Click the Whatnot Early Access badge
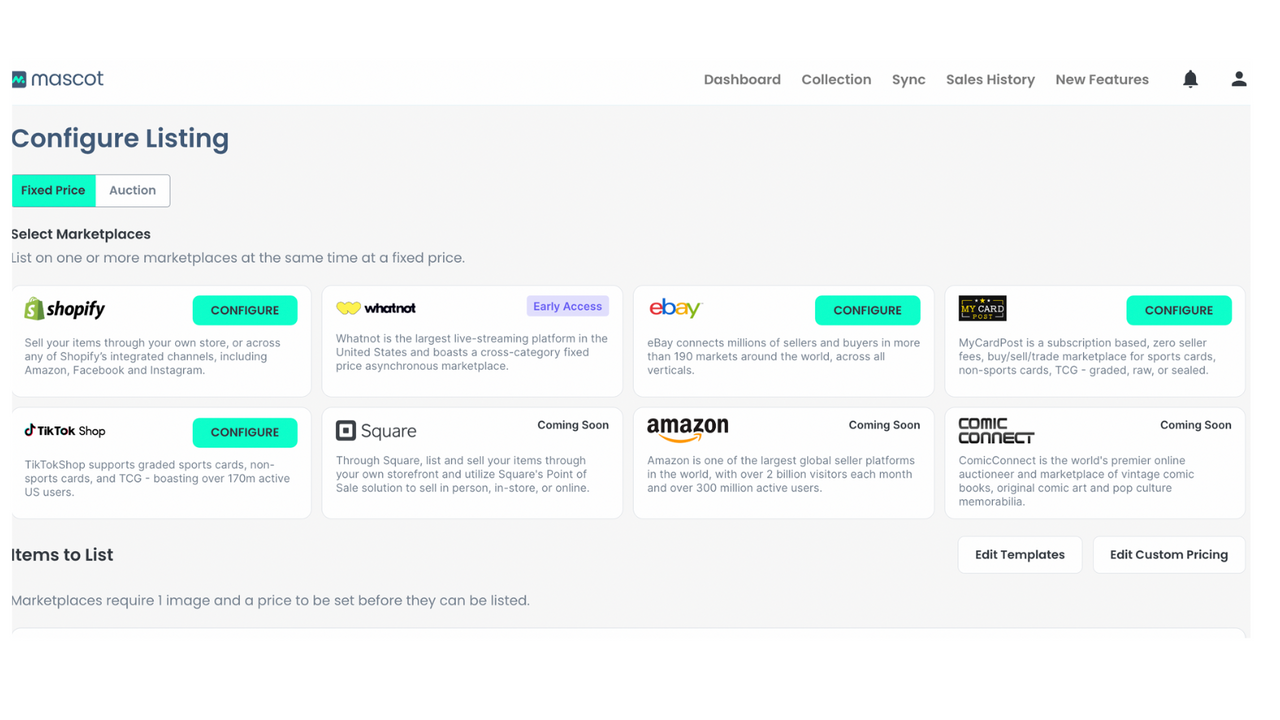The height and width of the screenshot is (720, 1280). pos(567,307)
